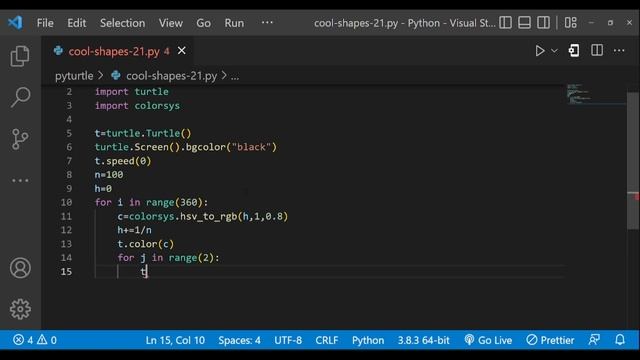The height and width of the screenshot is (360, 640).
Task: Open the View menu
Action: 171,23
